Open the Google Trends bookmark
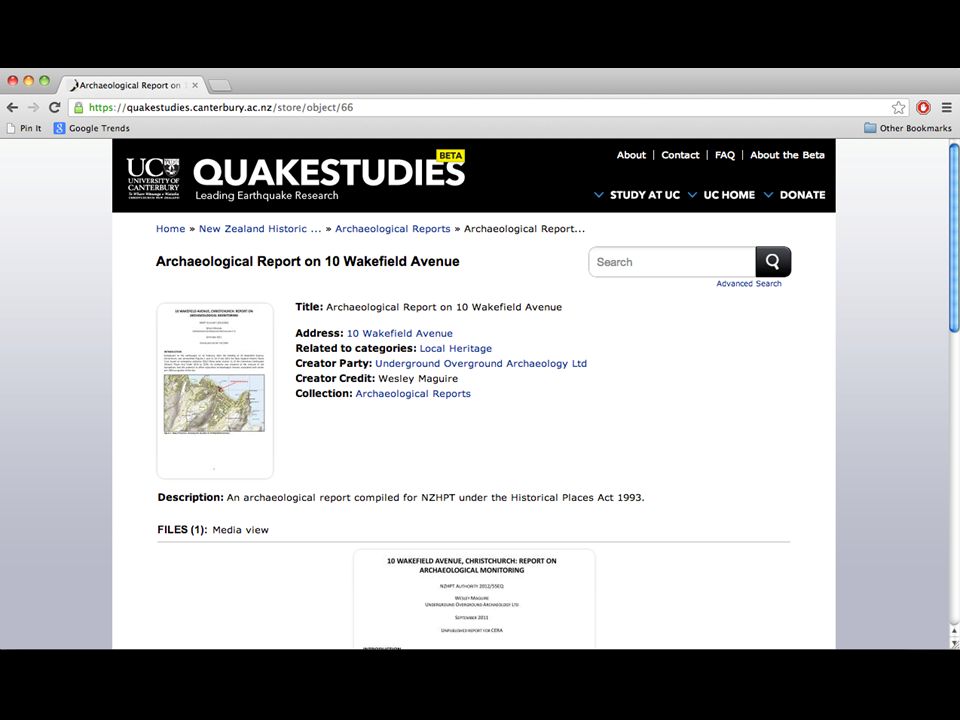This screenshot has width=960, height=720. (x=92, y=128)
